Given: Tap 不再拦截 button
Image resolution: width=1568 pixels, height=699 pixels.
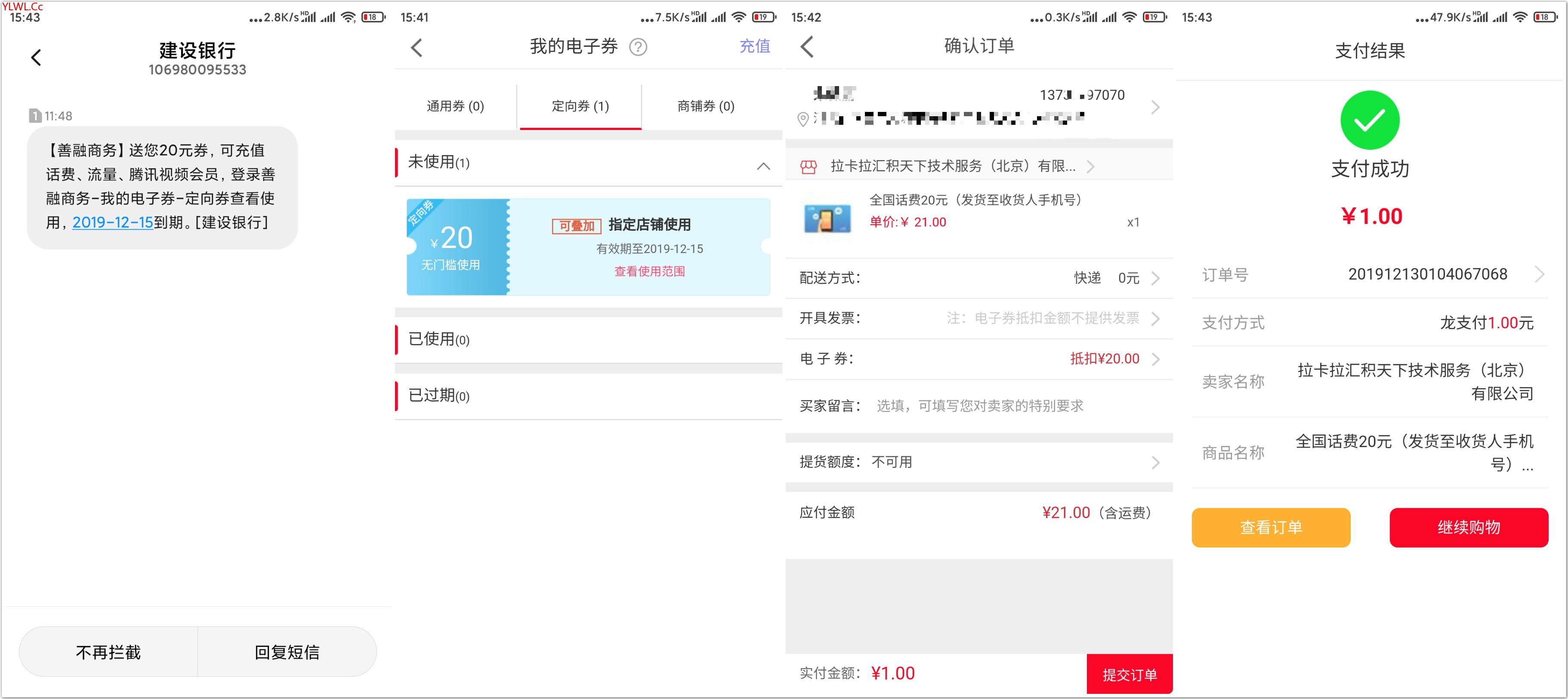Looking at the screenshot, I should [108, 652].
